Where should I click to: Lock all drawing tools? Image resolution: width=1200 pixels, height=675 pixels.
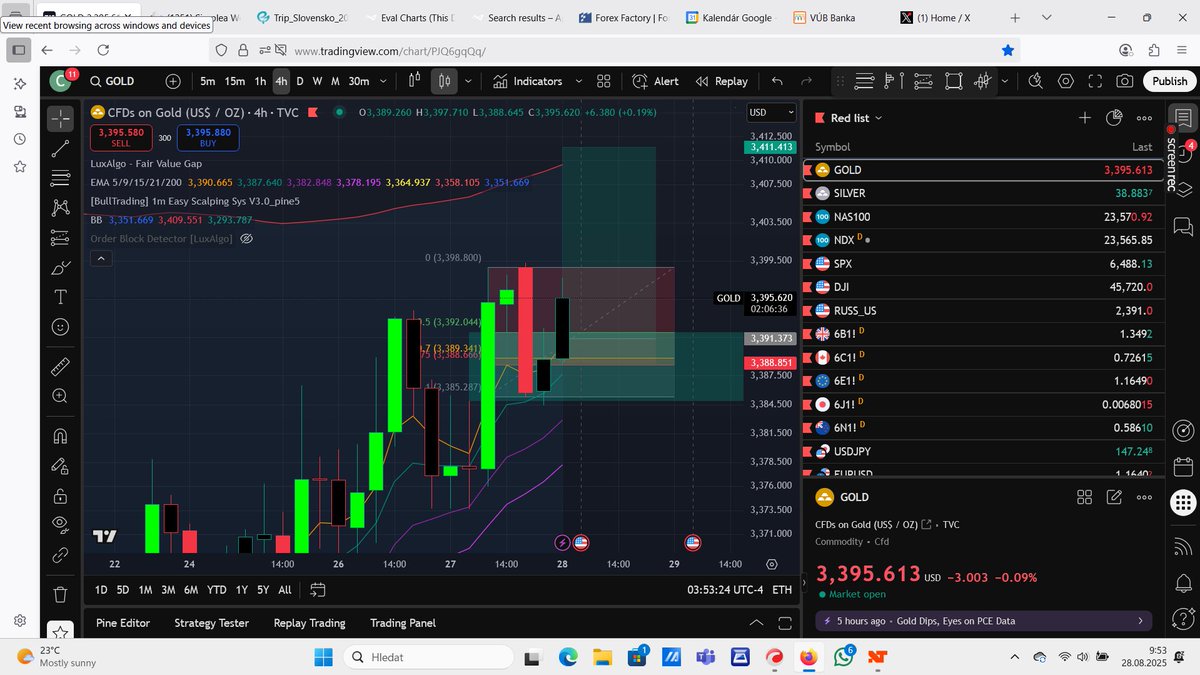61,495
